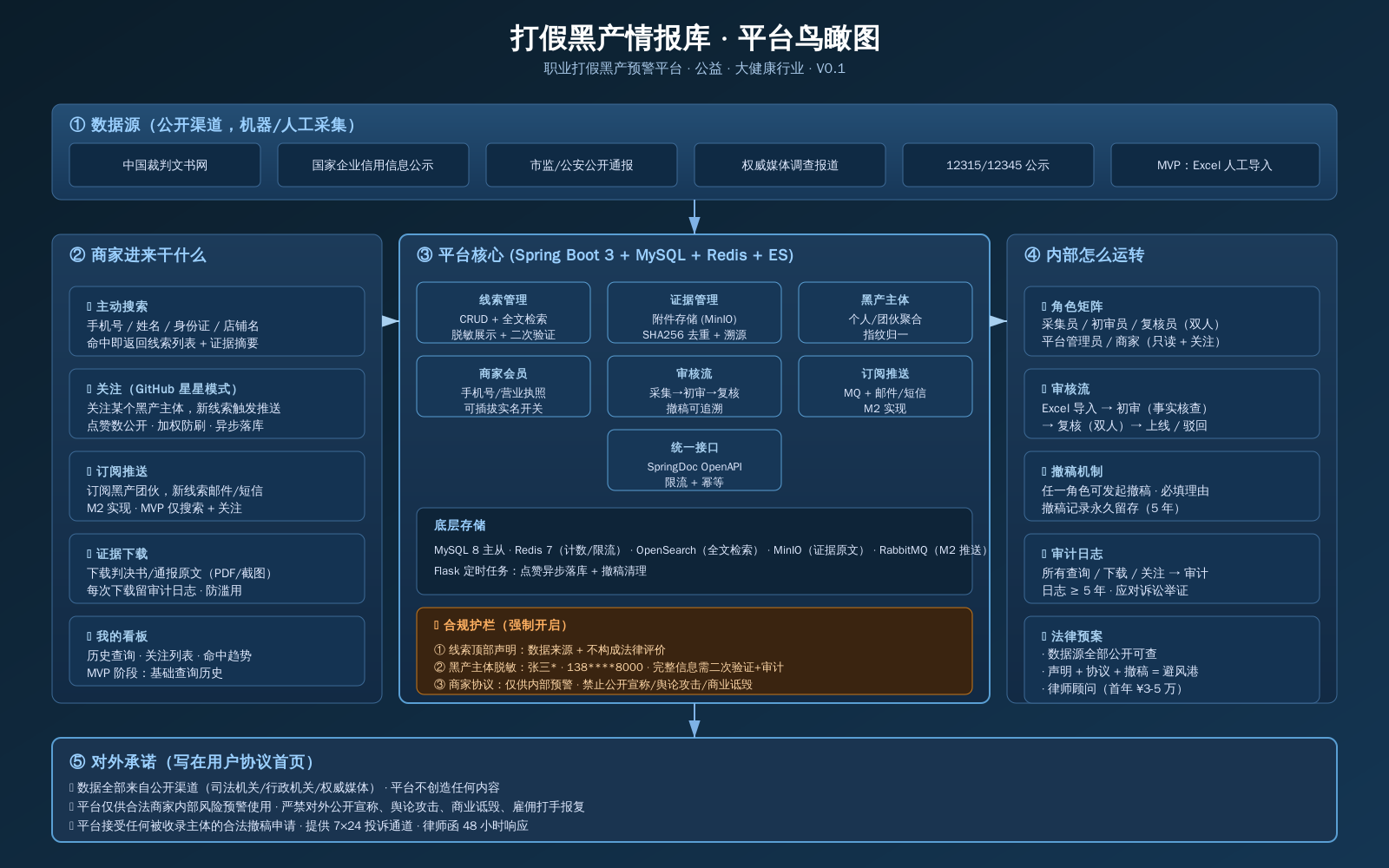Image resolution: width=1389 pixels, height=868 pixels.
Task: Open the 角色矩阵 card
Action: tap(1172, 321)
